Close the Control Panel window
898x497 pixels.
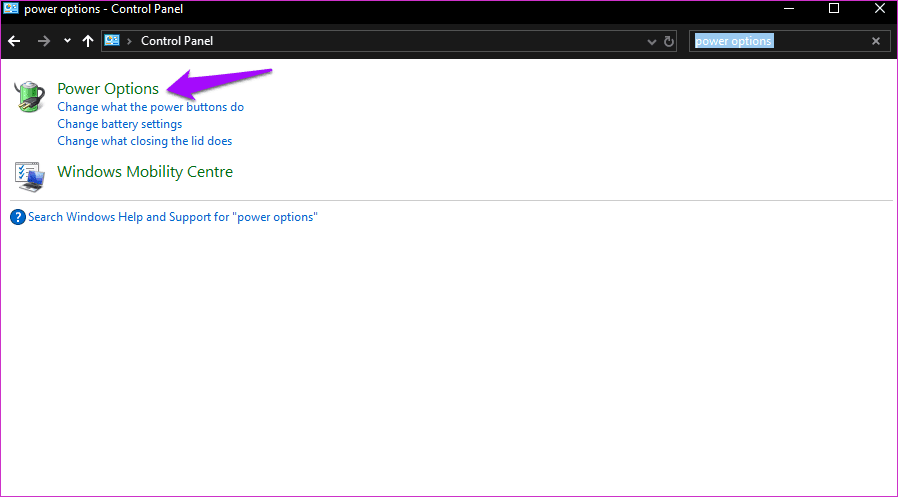coord(880,8)
